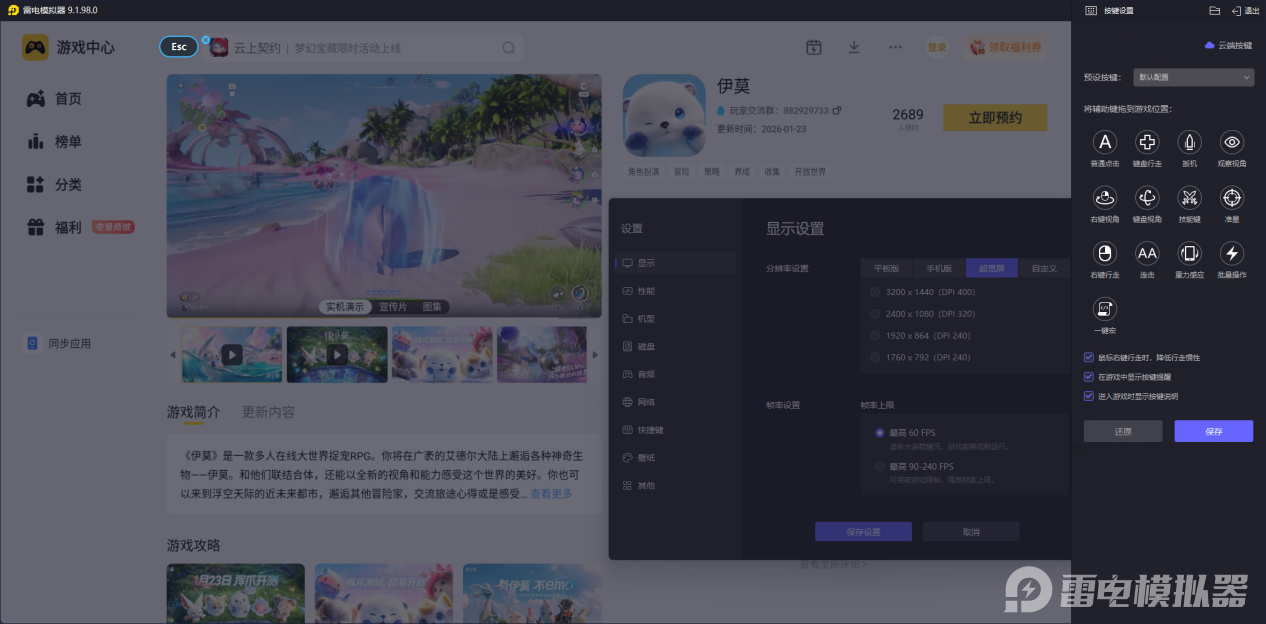Open the three-dots more menu
This screenshot has height=624, width=1266.
coord(895,47)
